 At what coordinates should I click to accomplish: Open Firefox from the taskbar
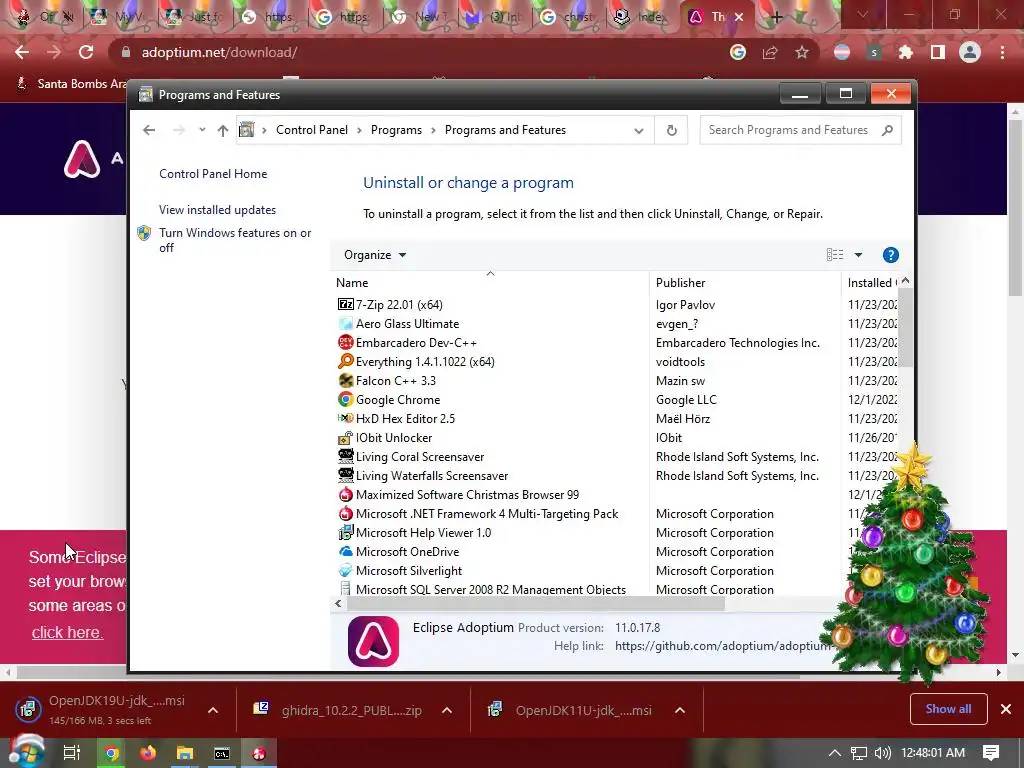pos(148,753)
